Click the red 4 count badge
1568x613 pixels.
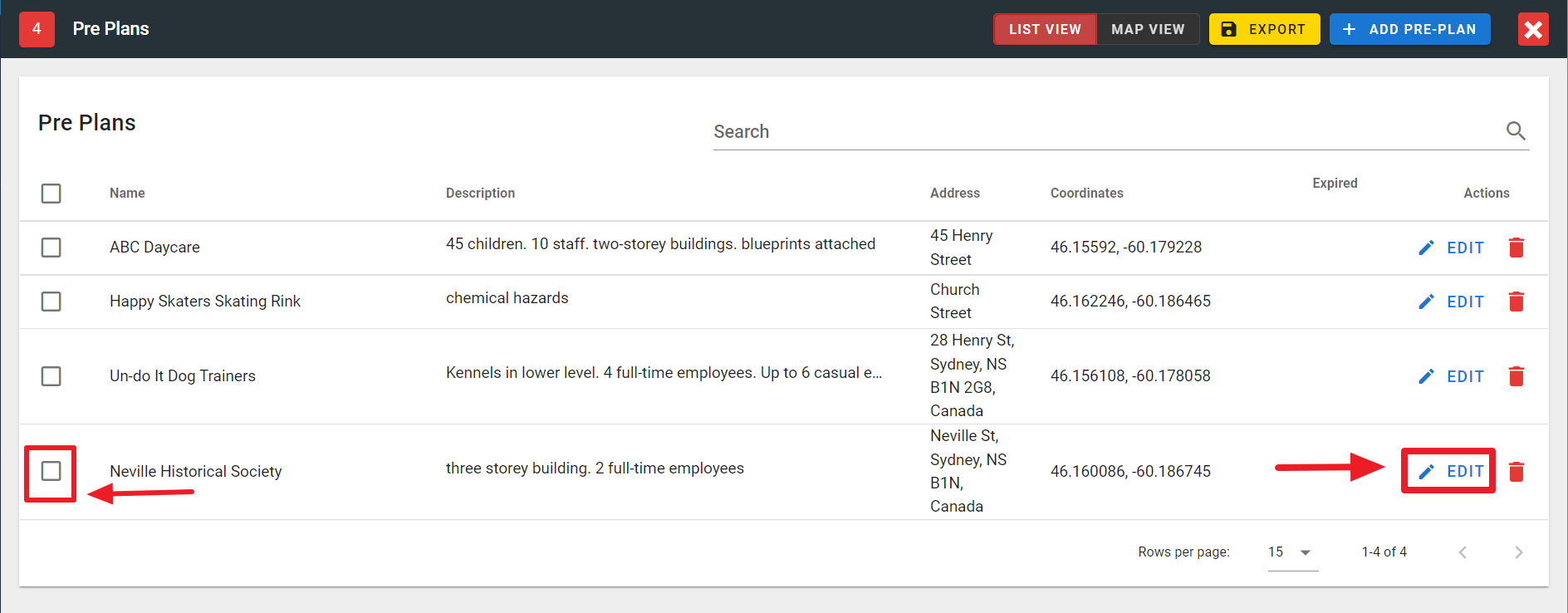coord(37,29)
